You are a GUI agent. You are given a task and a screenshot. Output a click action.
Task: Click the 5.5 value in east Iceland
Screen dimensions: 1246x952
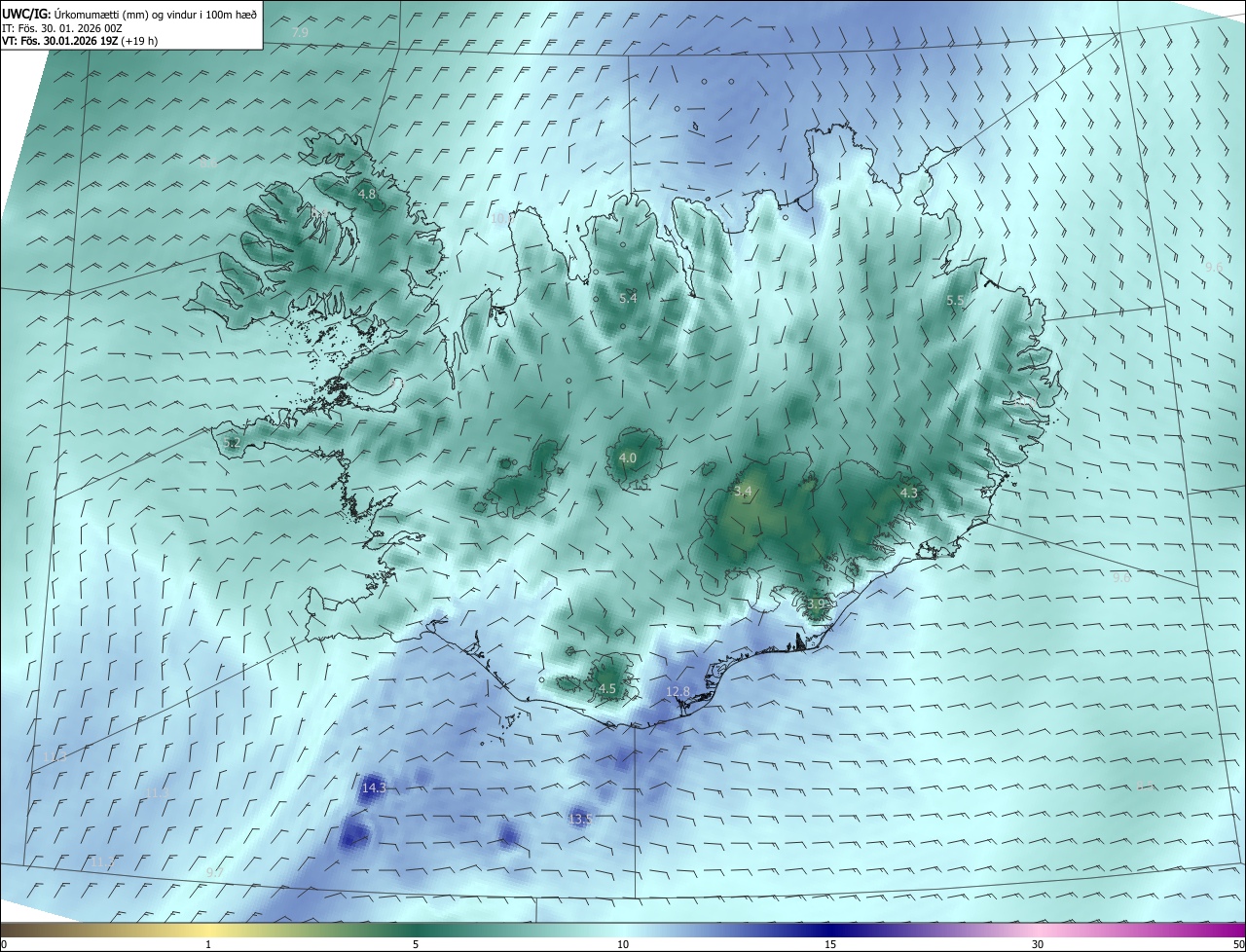pyautogui.click(x=955, y=301)
